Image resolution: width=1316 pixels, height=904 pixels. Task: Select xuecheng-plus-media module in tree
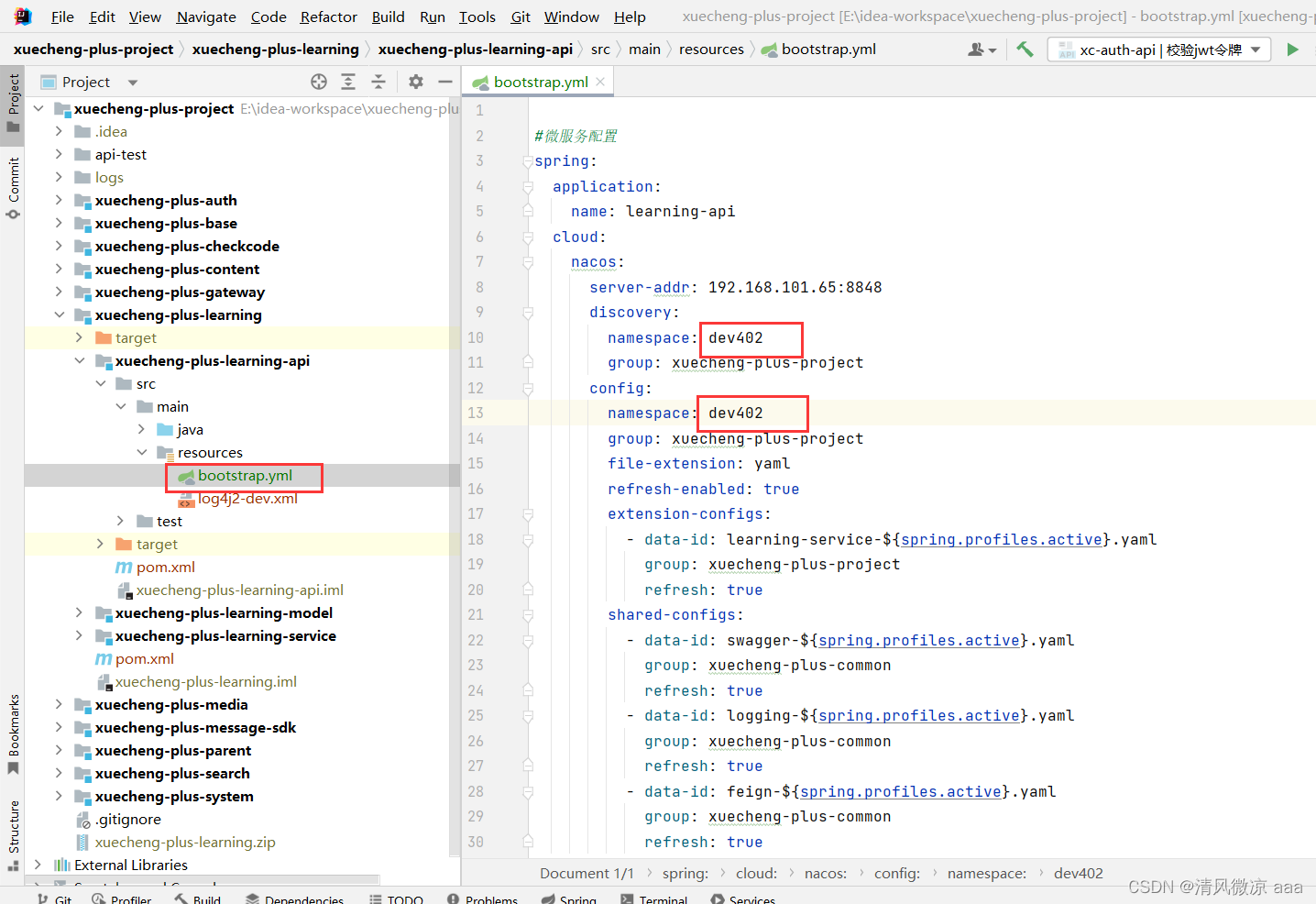point(170,704)
